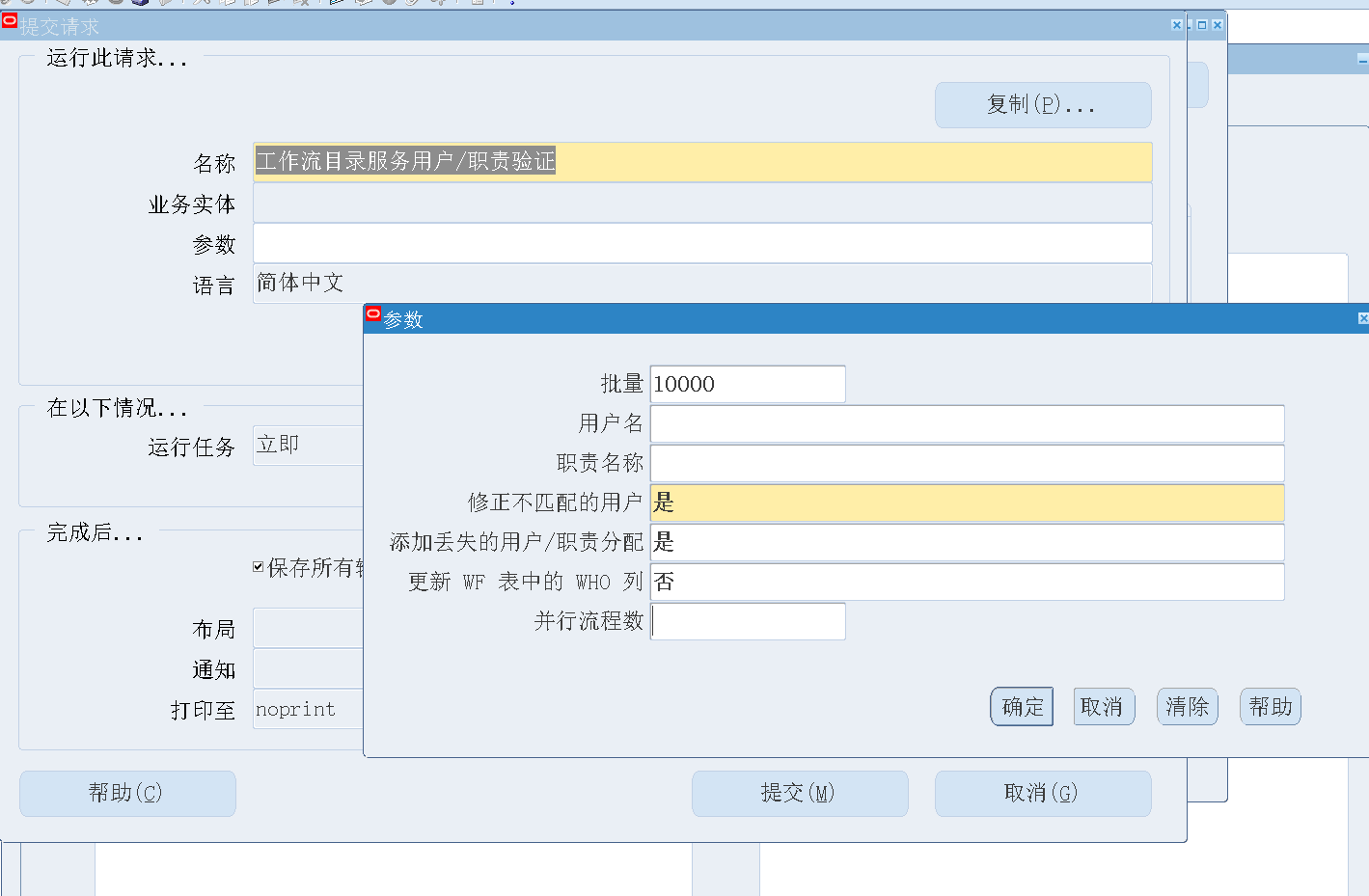Click the 打印至 field showing noprint
This screenshot has width=1369, height=896.
[x=308, y=709]
